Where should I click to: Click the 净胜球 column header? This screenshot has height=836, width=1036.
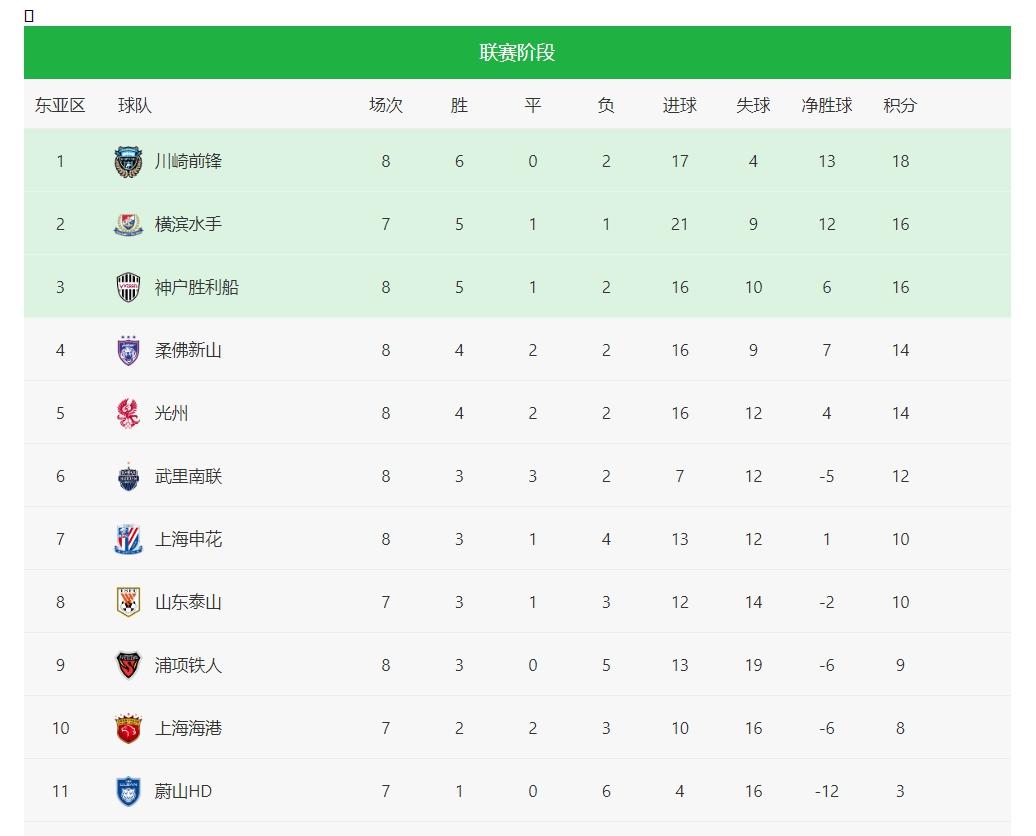tap(827, 105)
